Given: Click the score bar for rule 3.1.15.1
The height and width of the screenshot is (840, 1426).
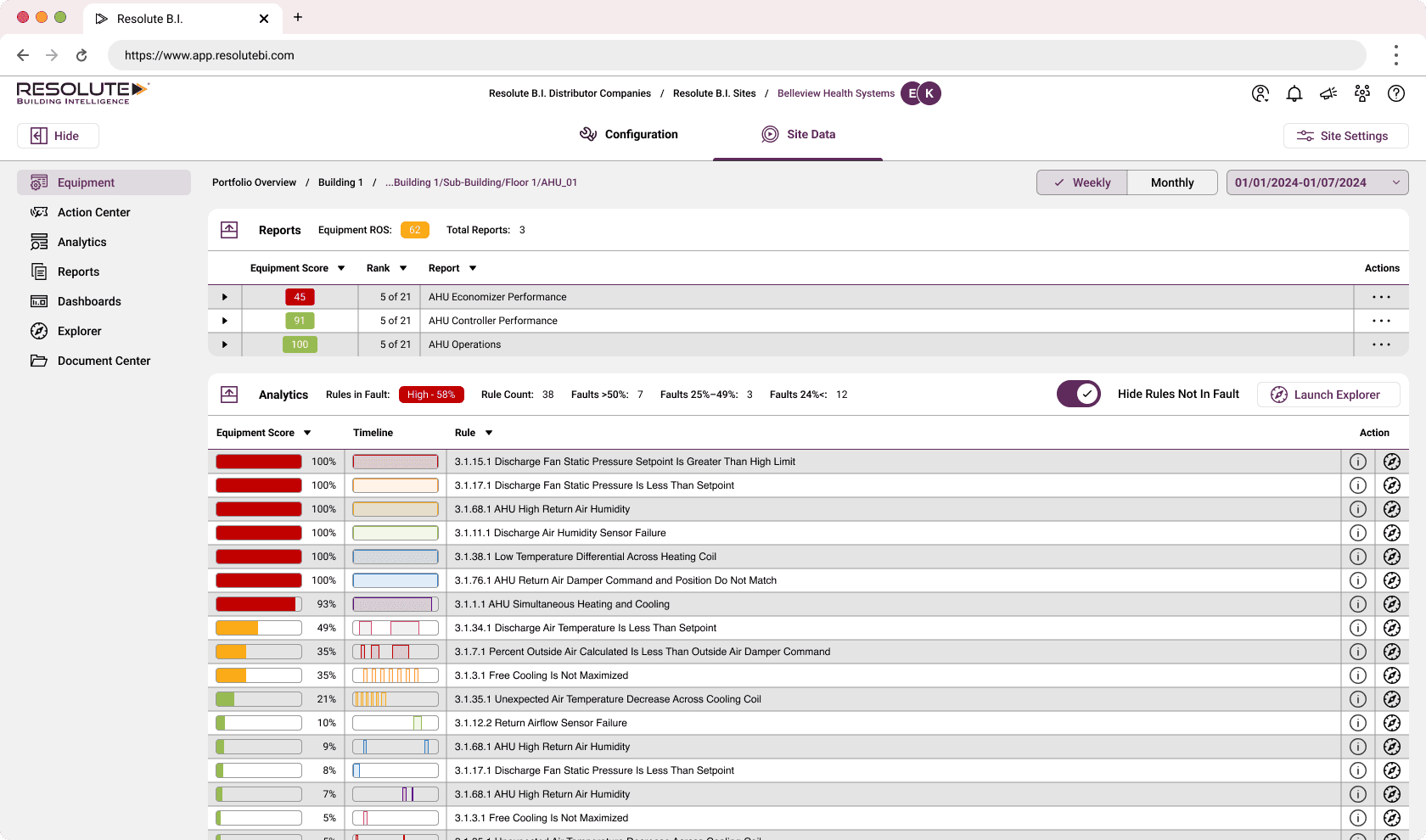Looking at the screenshot, I should (x=259, y=462).
